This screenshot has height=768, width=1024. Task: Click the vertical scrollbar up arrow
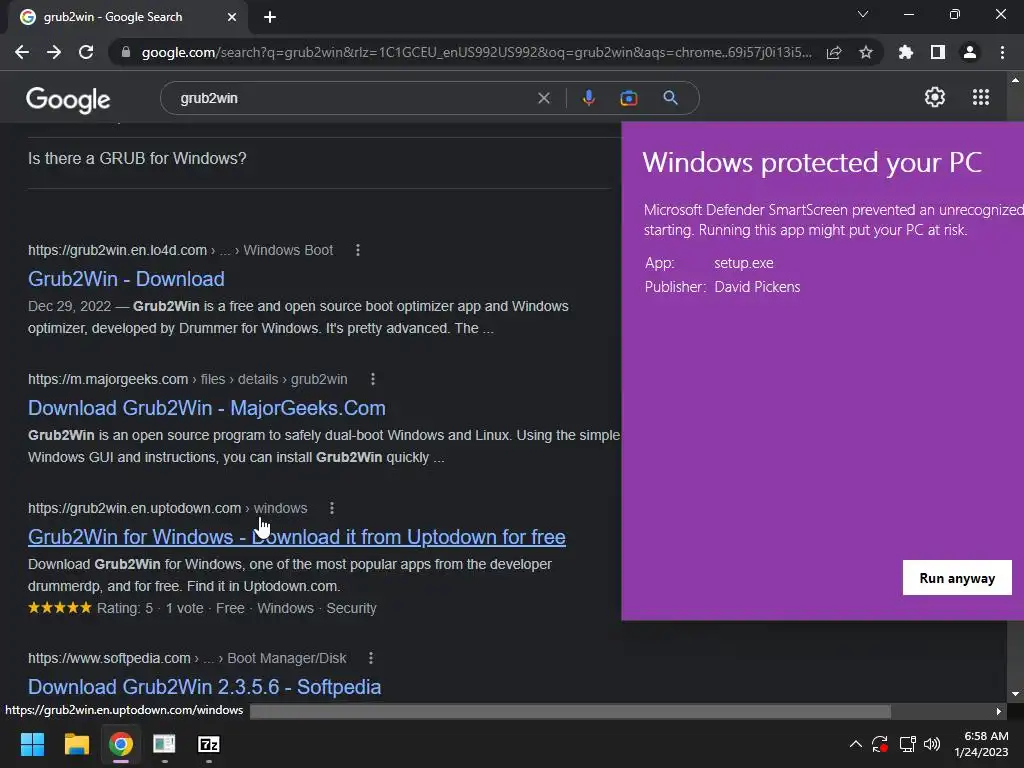click(x=1015, y=80)
